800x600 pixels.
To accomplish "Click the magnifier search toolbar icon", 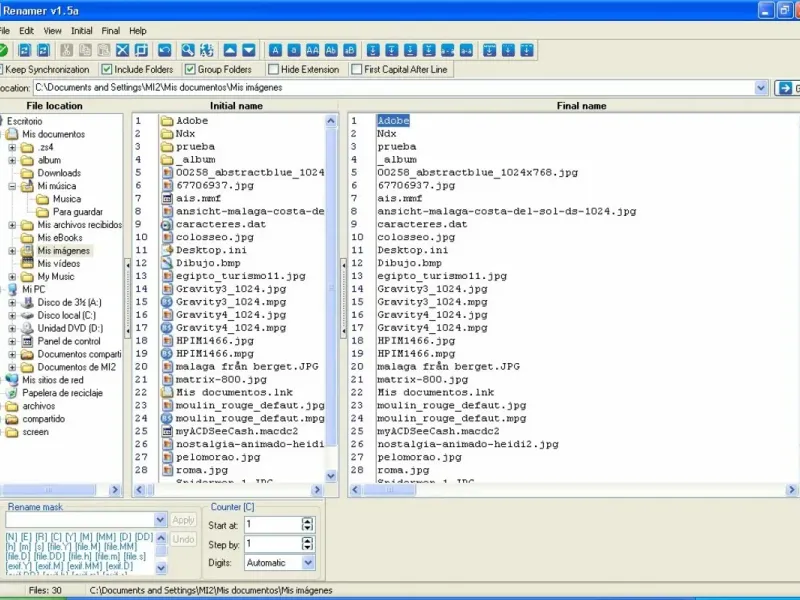I will [x=186, y=50].
